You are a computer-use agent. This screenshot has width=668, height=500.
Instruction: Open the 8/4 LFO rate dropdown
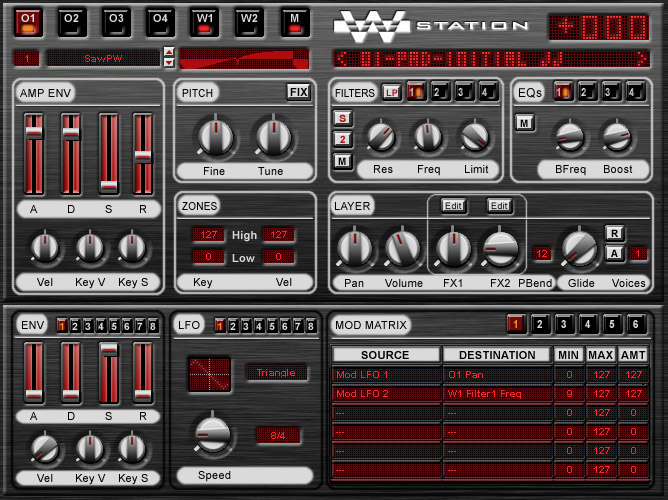tap(278, 435)
